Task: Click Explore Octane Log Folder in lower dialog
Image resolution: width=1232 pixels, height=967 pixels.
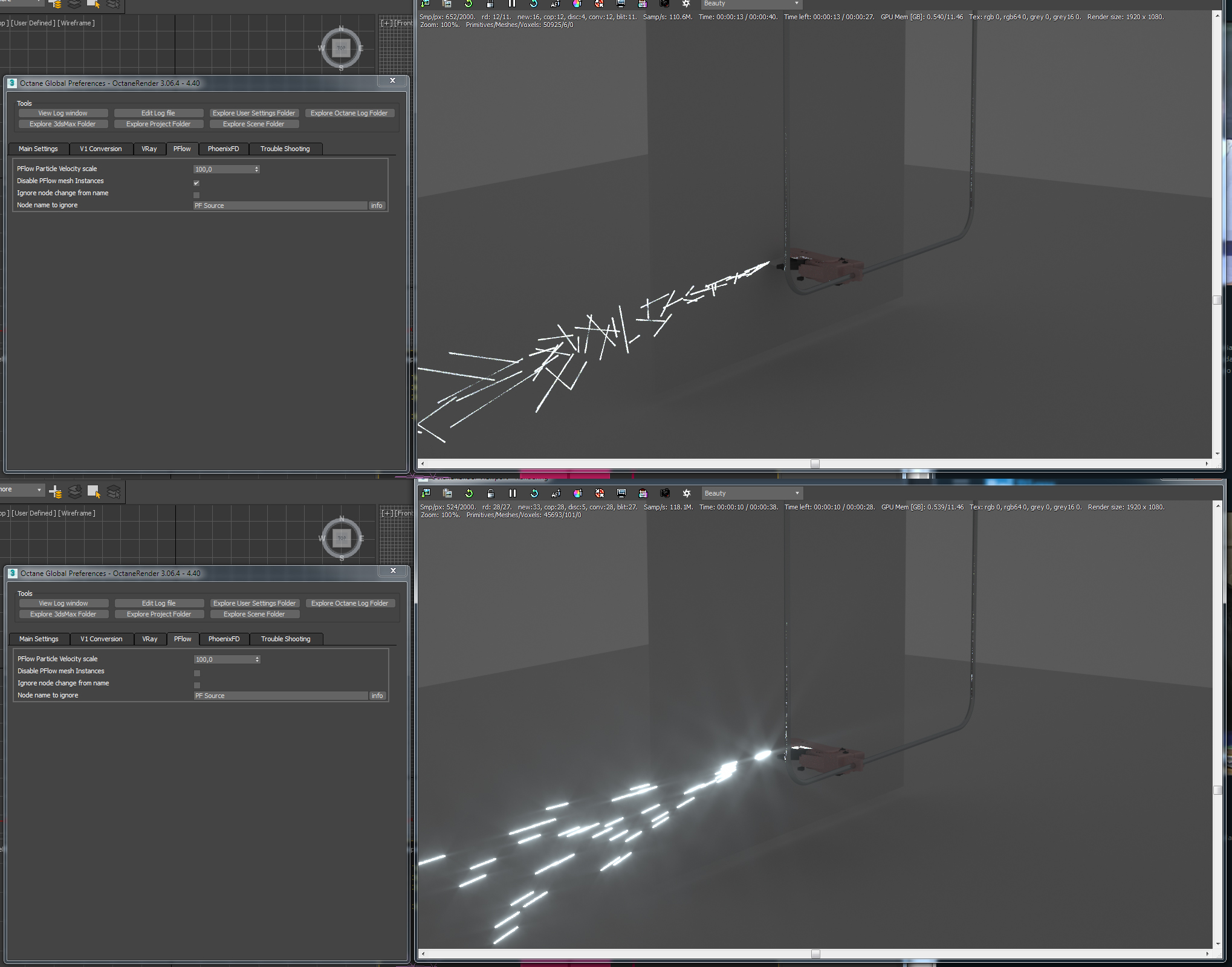Action: pyautogui.click(x=349, y=603)
